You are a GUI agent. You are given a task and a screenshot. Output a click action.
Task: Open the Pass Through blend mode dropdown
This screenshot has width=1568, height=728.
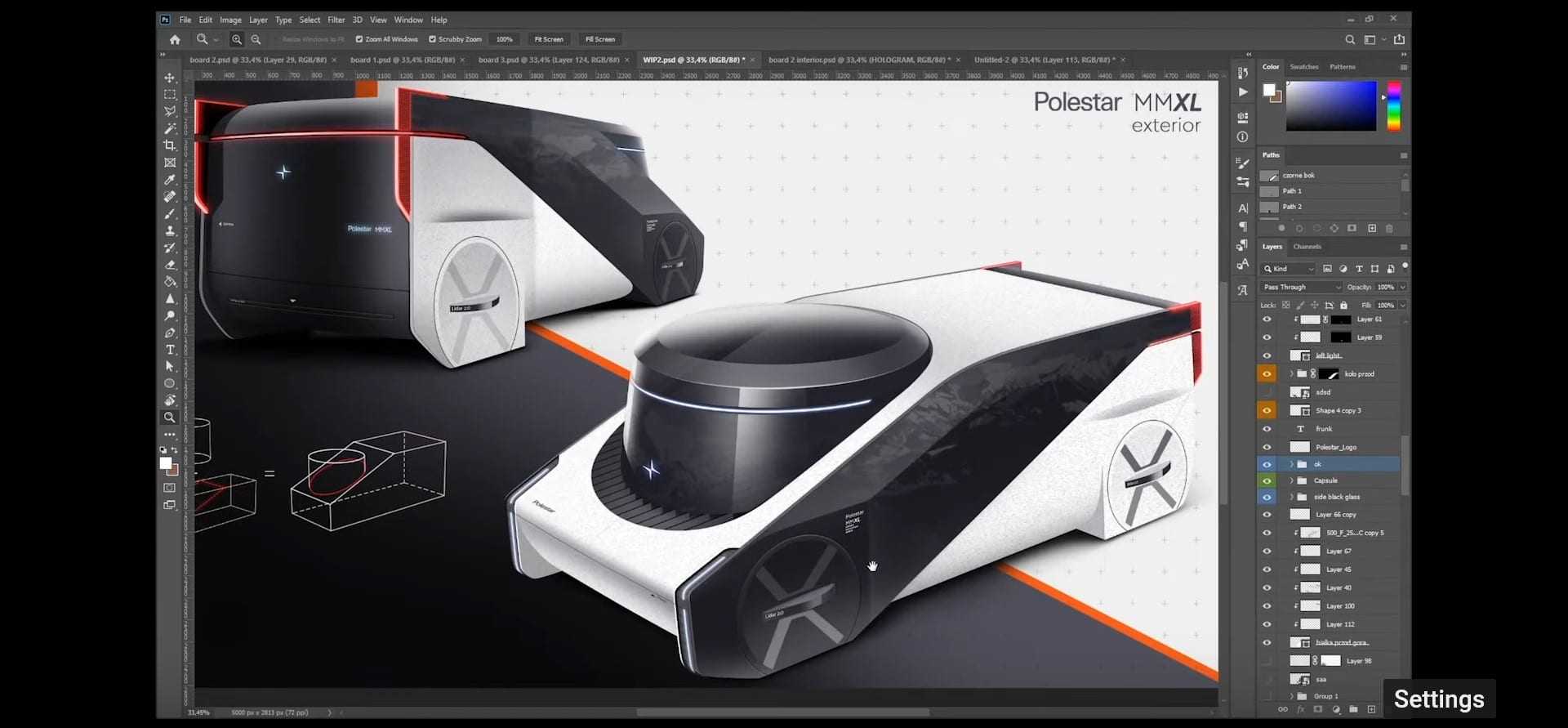click(1301, 287)
